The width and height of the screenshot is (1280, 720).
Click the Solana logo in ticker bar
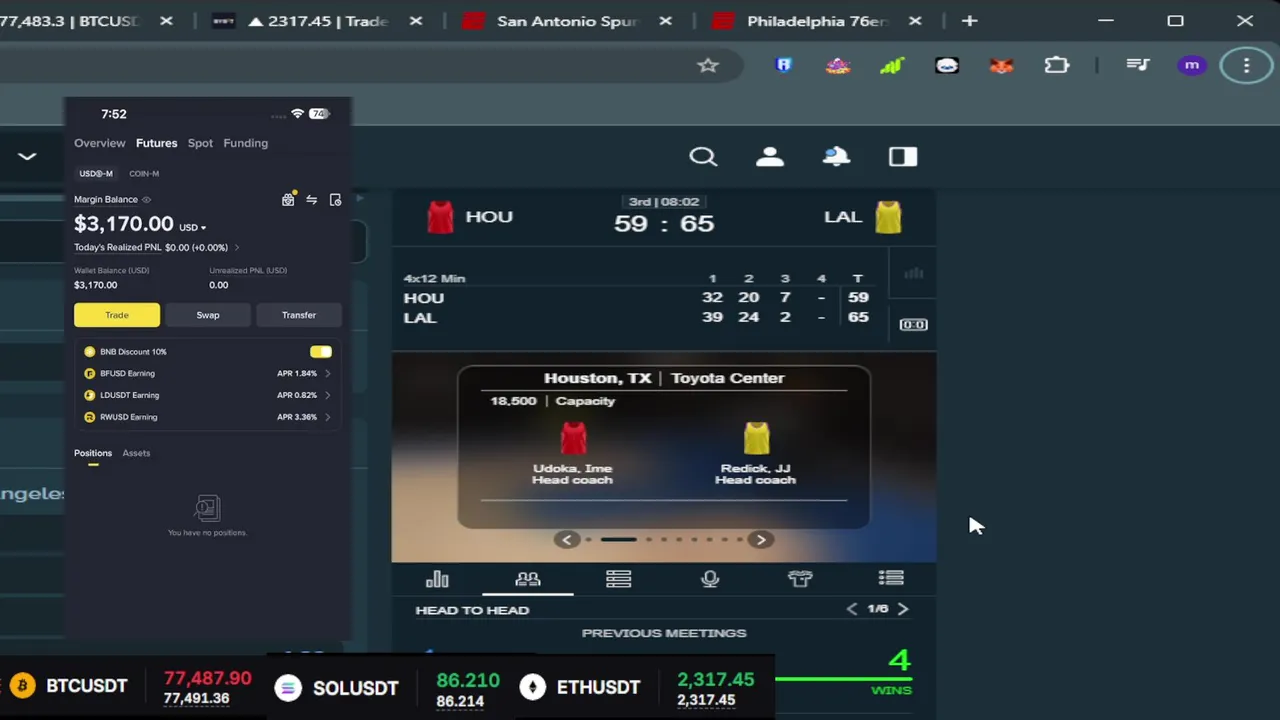(x=288, y=688)
